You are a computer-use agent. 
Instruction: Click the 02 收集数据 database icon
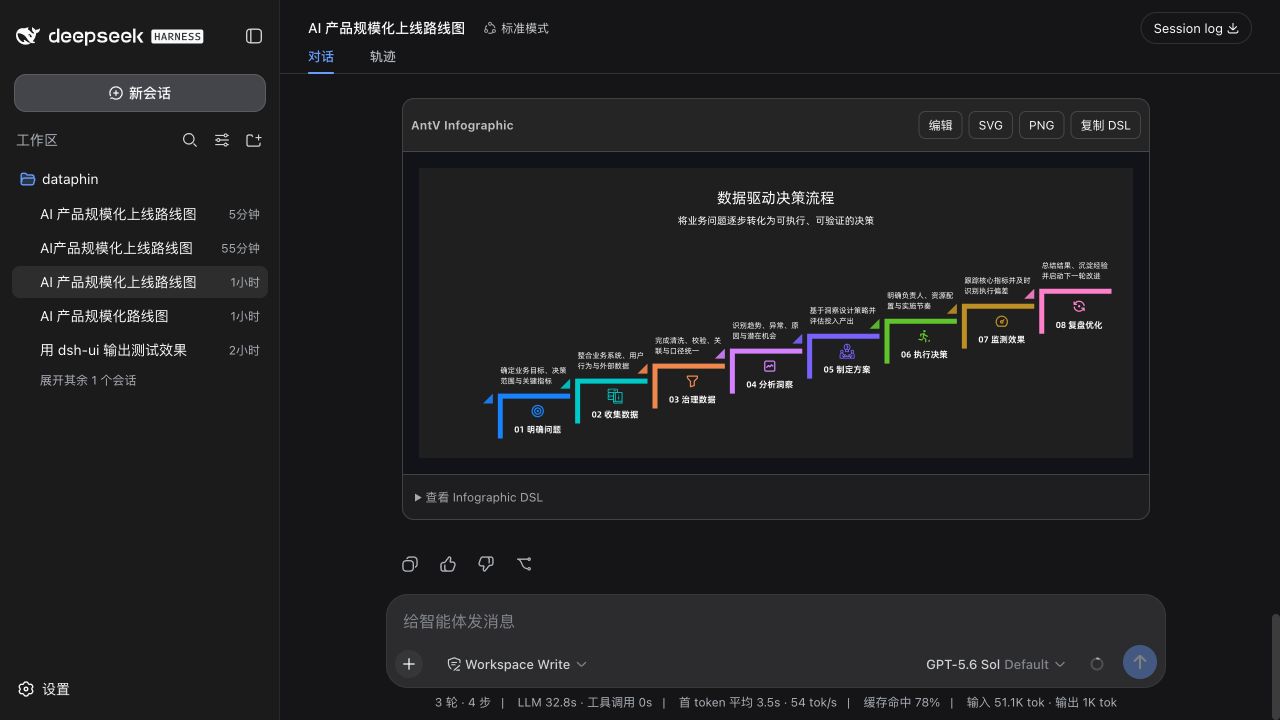coord(615,396)
